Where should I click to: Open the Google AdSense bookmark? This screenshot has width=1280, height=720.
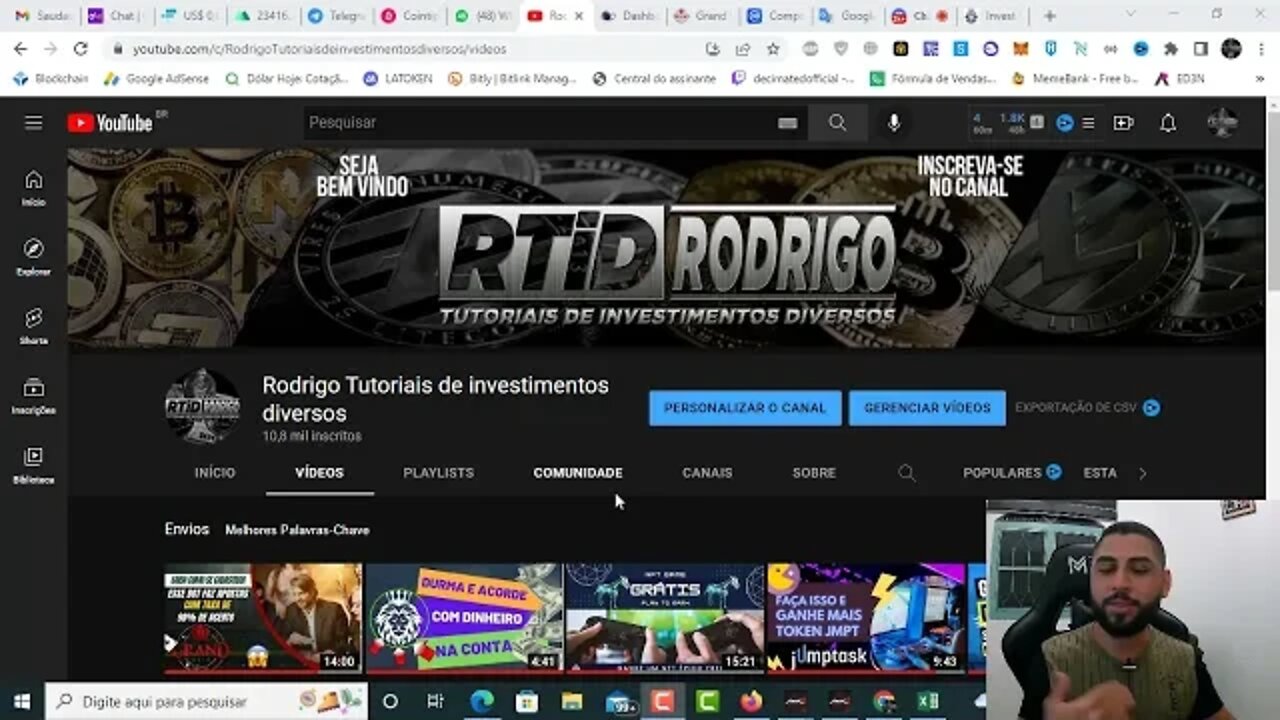click(x=156, y=78)
